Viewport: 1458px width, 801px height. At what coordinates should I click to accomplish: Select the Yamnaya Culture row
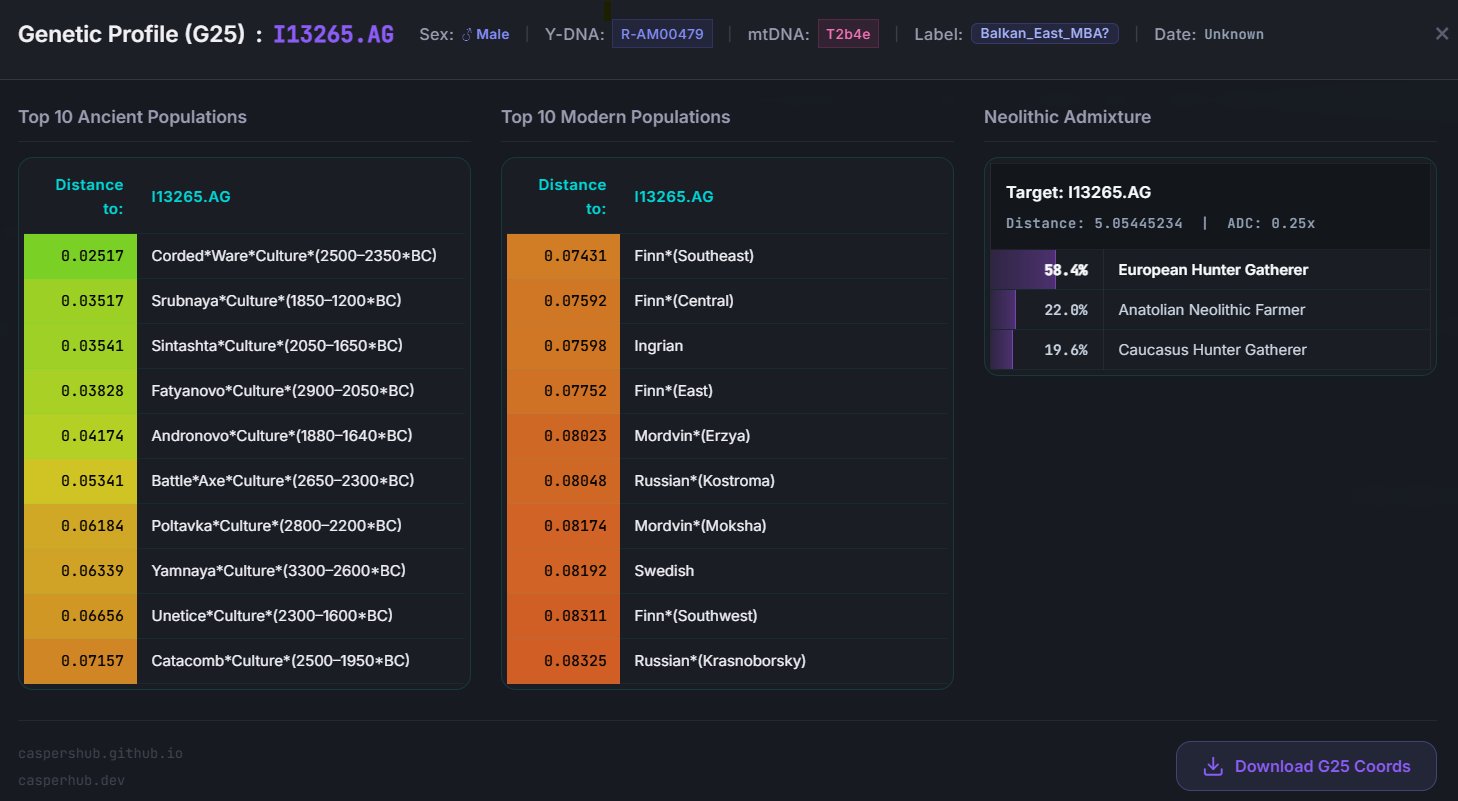pyautogui.click(x=244, y=571)
